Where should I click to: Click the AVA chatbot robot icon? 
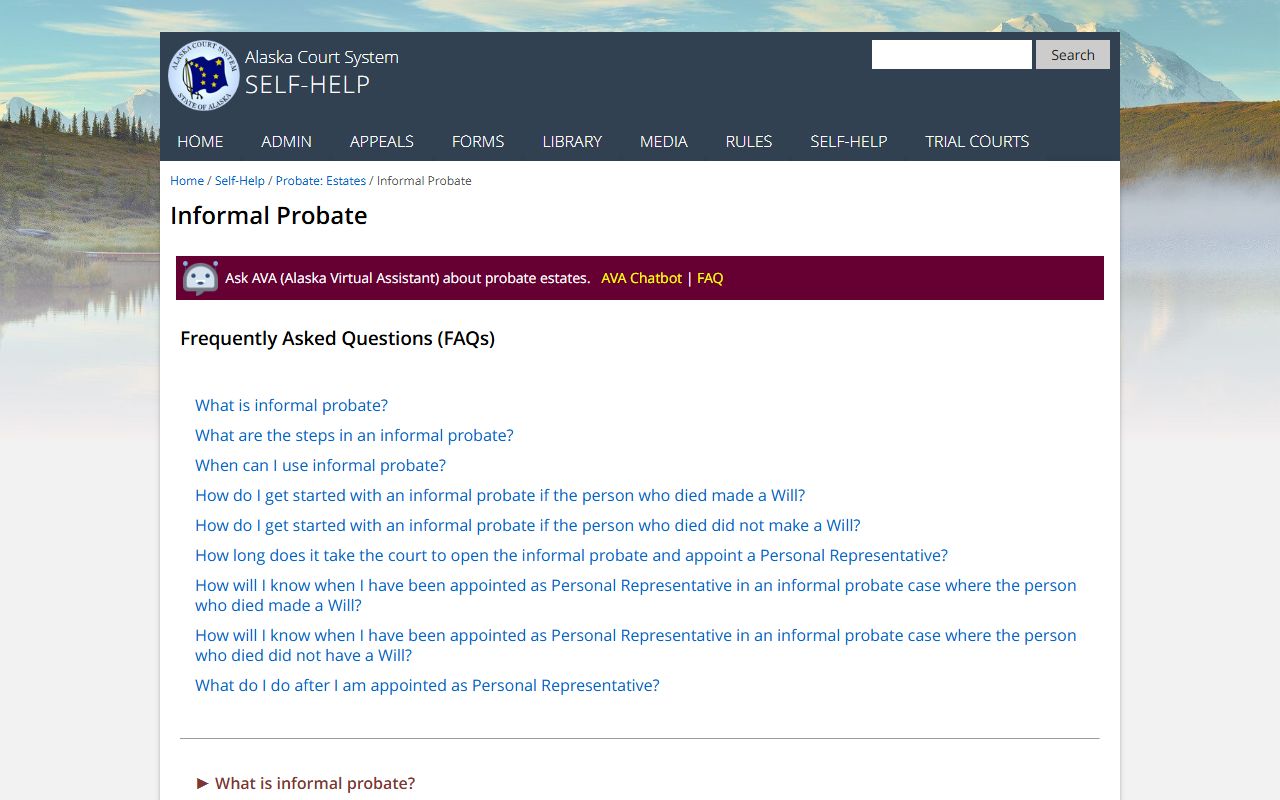click(x=200, y=278)
